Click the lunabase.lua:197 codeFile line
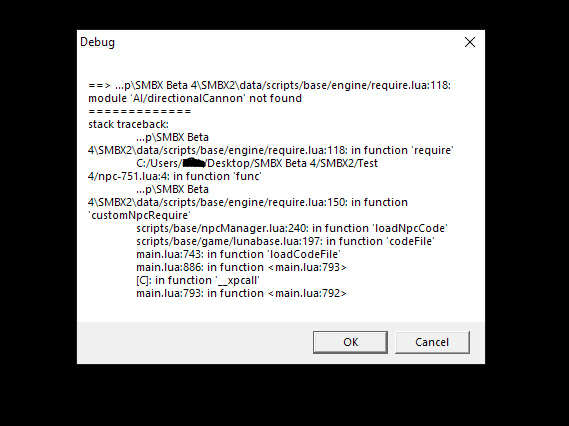 [285, 241]
